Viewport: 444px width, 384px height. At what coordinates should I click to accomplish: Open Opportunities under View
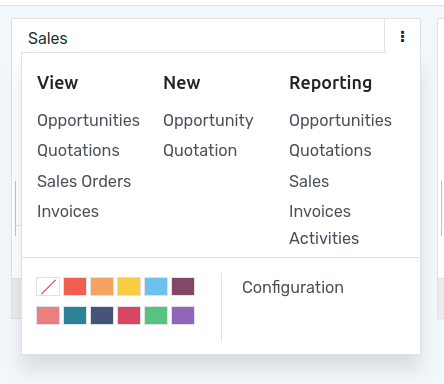pos(88,121)
